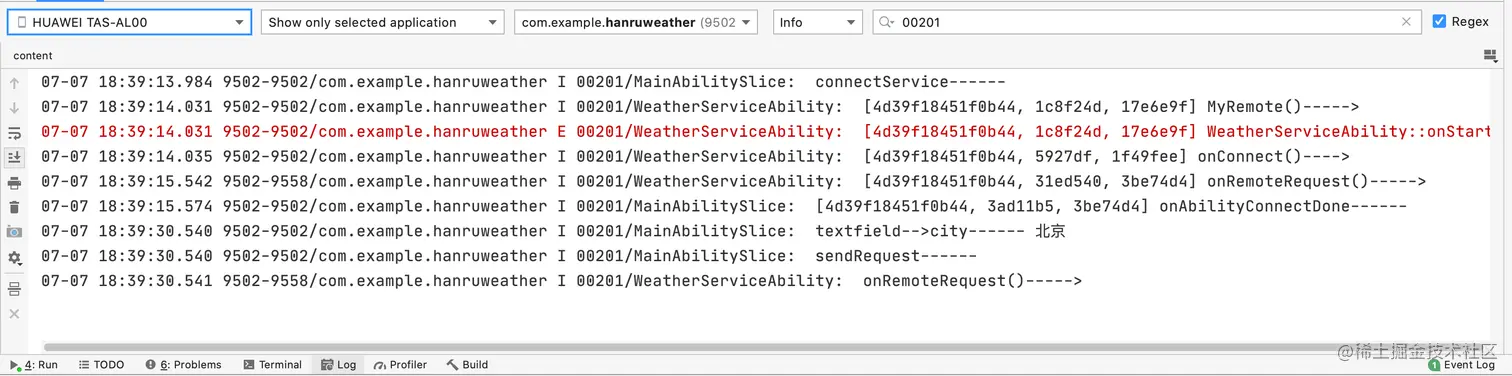The width and height of the screenshot is (1512, 376).
Task: Switch to the content tab
Action: point(33,56)
